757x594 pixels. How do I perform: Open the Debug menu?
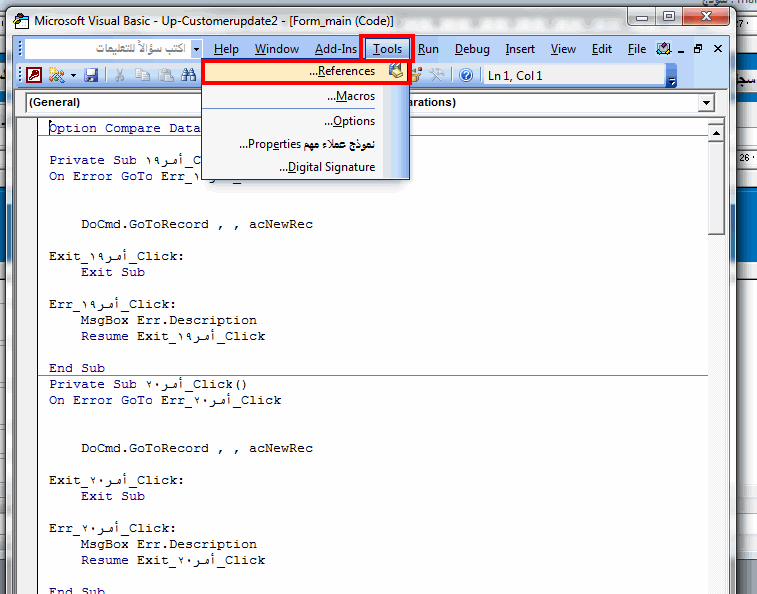tap(472, 49)
